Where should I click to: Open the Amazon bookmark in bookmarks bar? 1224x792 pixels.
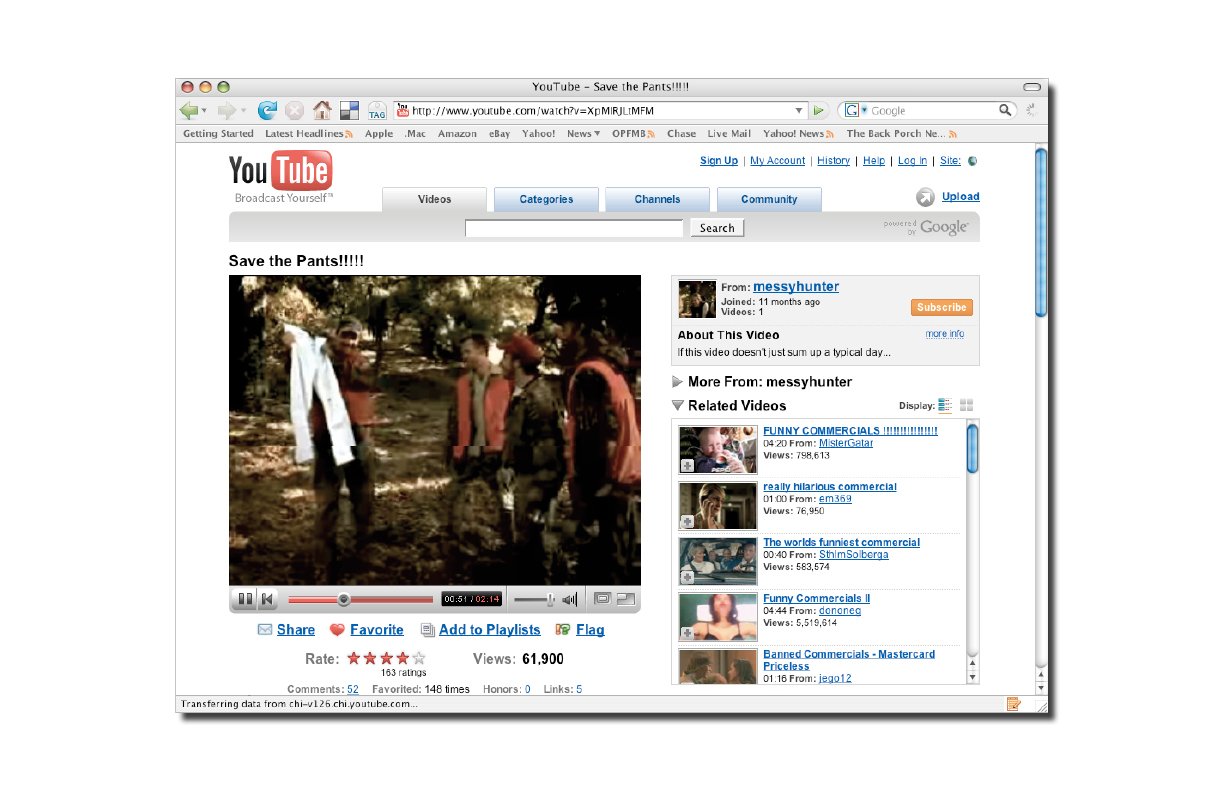tap(457, 134)
